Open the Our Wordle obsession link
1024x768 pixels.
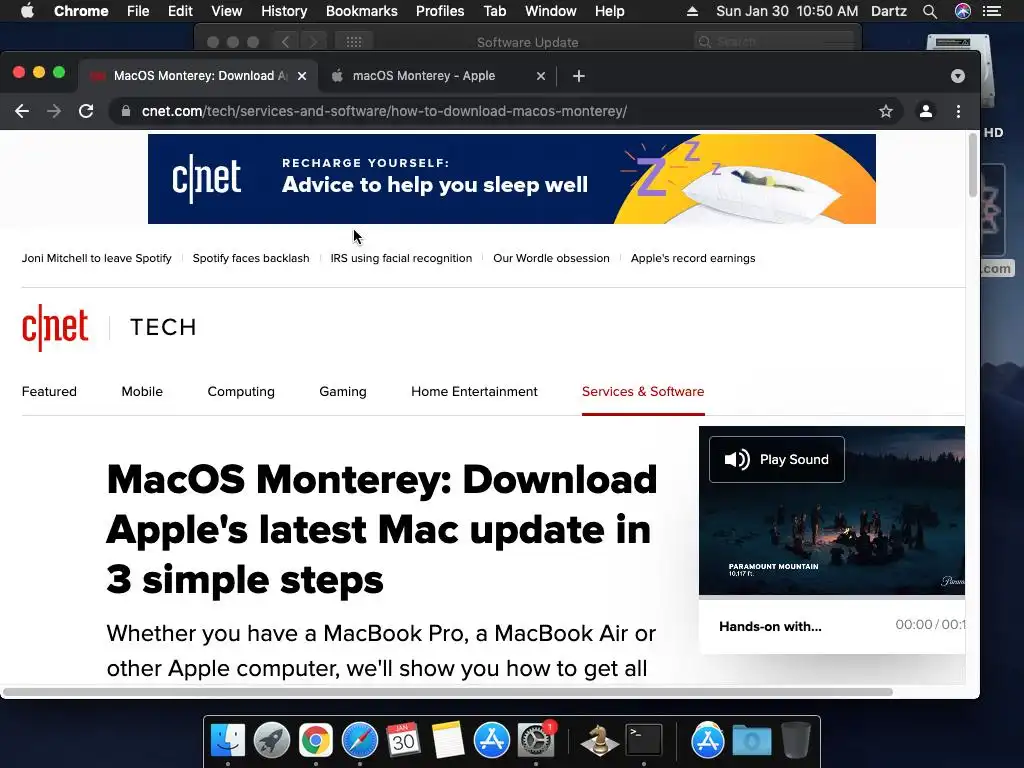click(x=551, y=258)
